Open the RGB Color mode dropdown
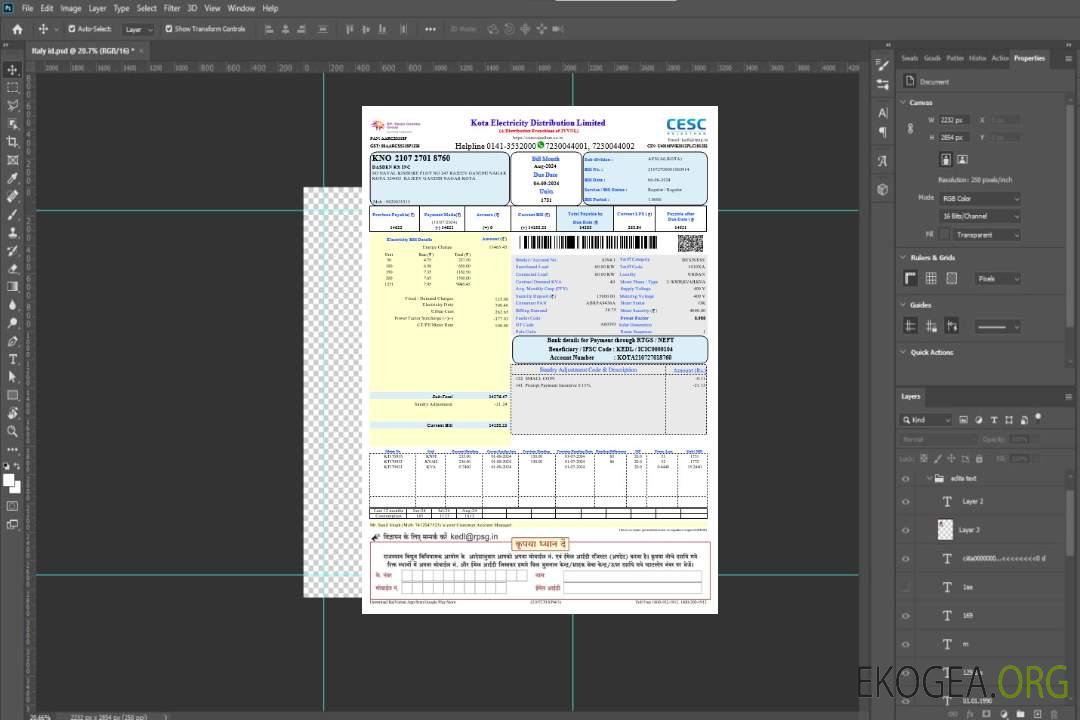This screenshot has height=720, width=1080. (980, 199)
